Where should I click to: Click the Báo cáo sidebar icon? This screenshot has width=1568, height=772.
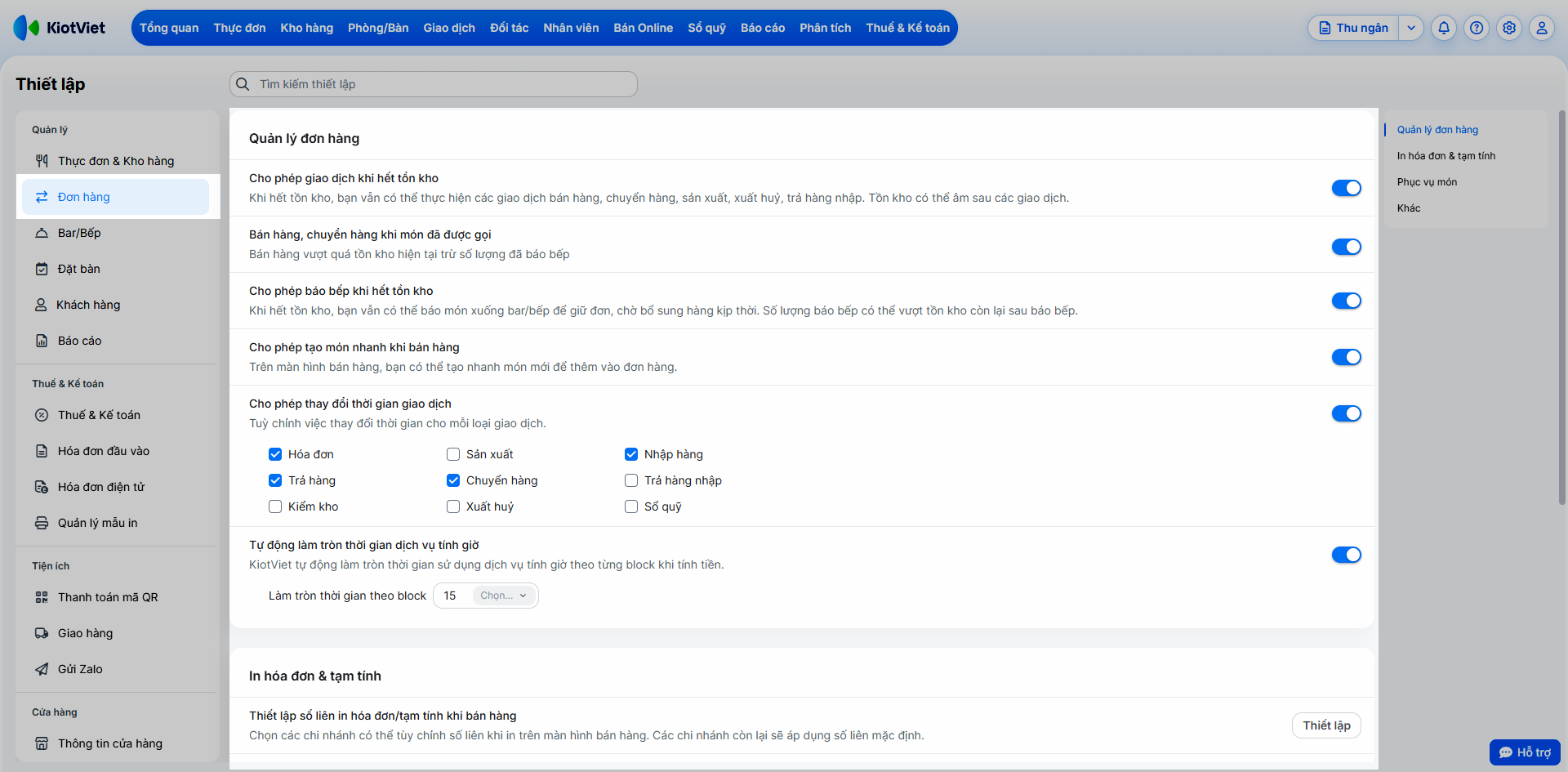42,341
